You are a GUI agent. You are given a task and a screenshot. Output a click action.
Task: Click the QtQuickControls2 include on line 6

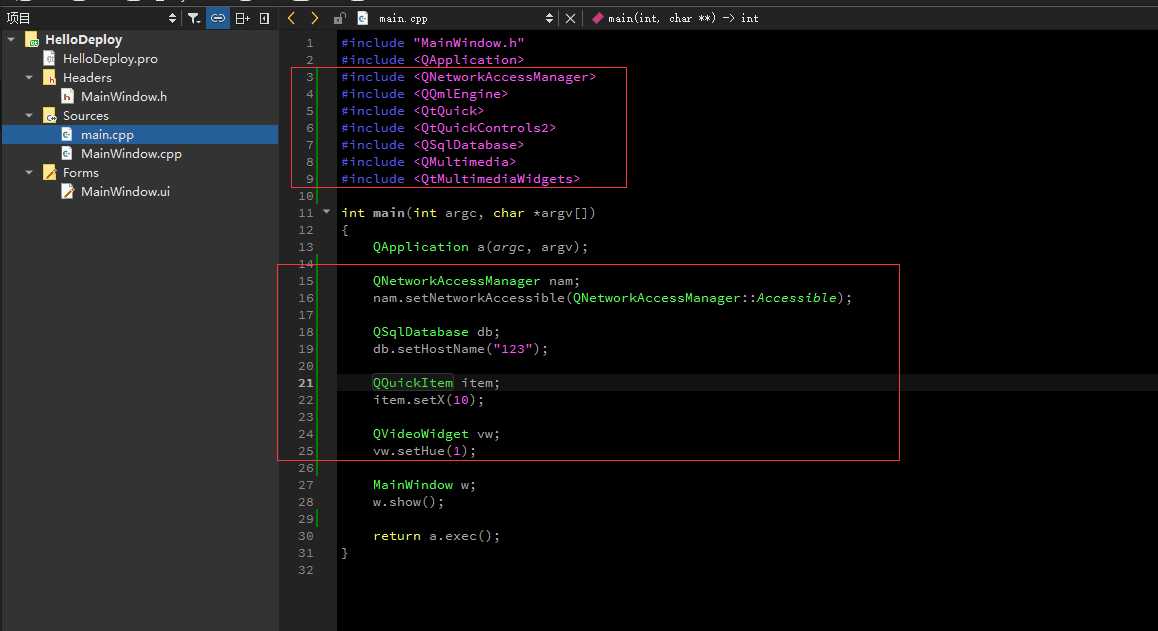pos(448,128)
